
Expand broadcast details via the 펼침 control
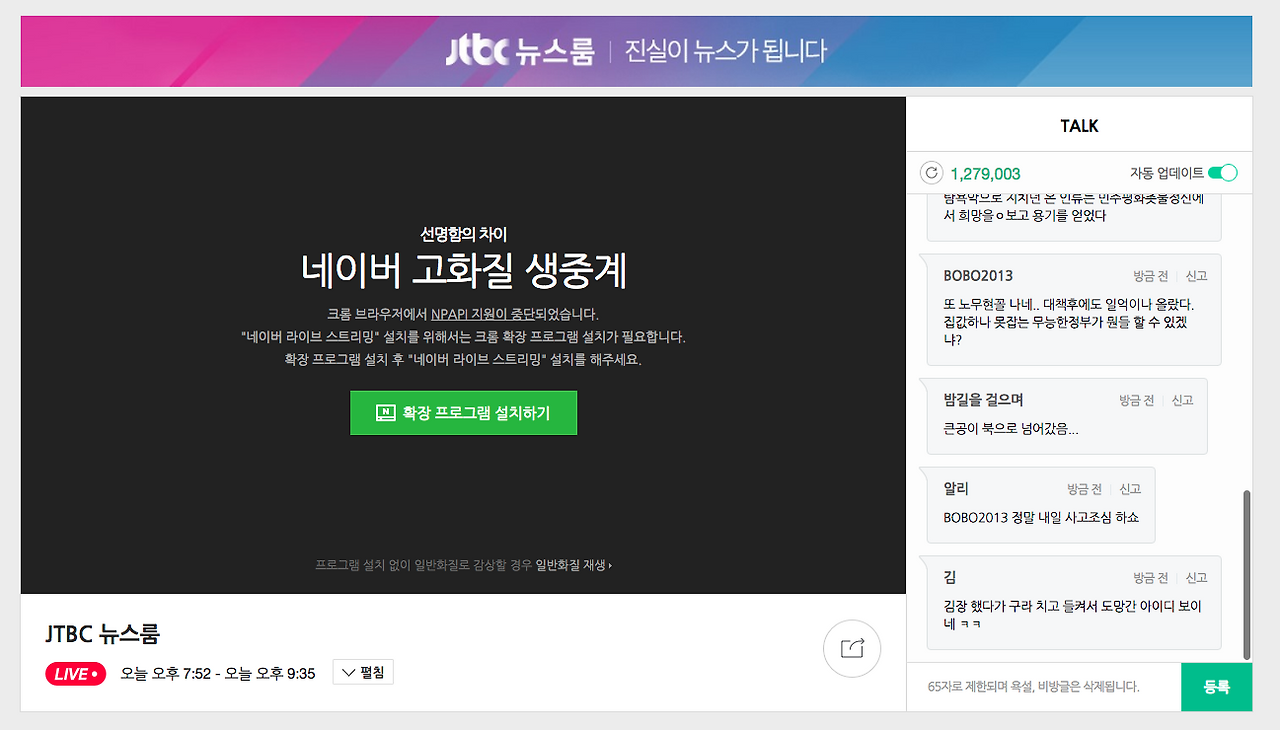coord(362,672)
